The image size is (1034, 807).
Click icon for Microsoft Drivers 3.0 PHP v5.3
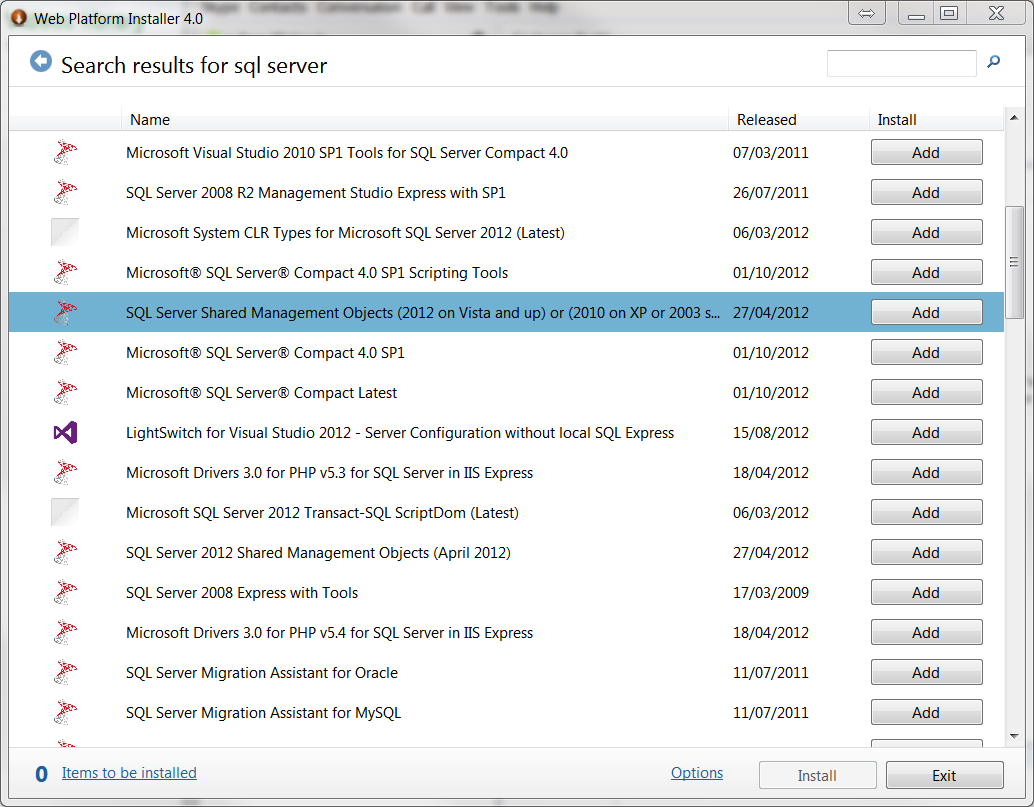click(65, 473)
